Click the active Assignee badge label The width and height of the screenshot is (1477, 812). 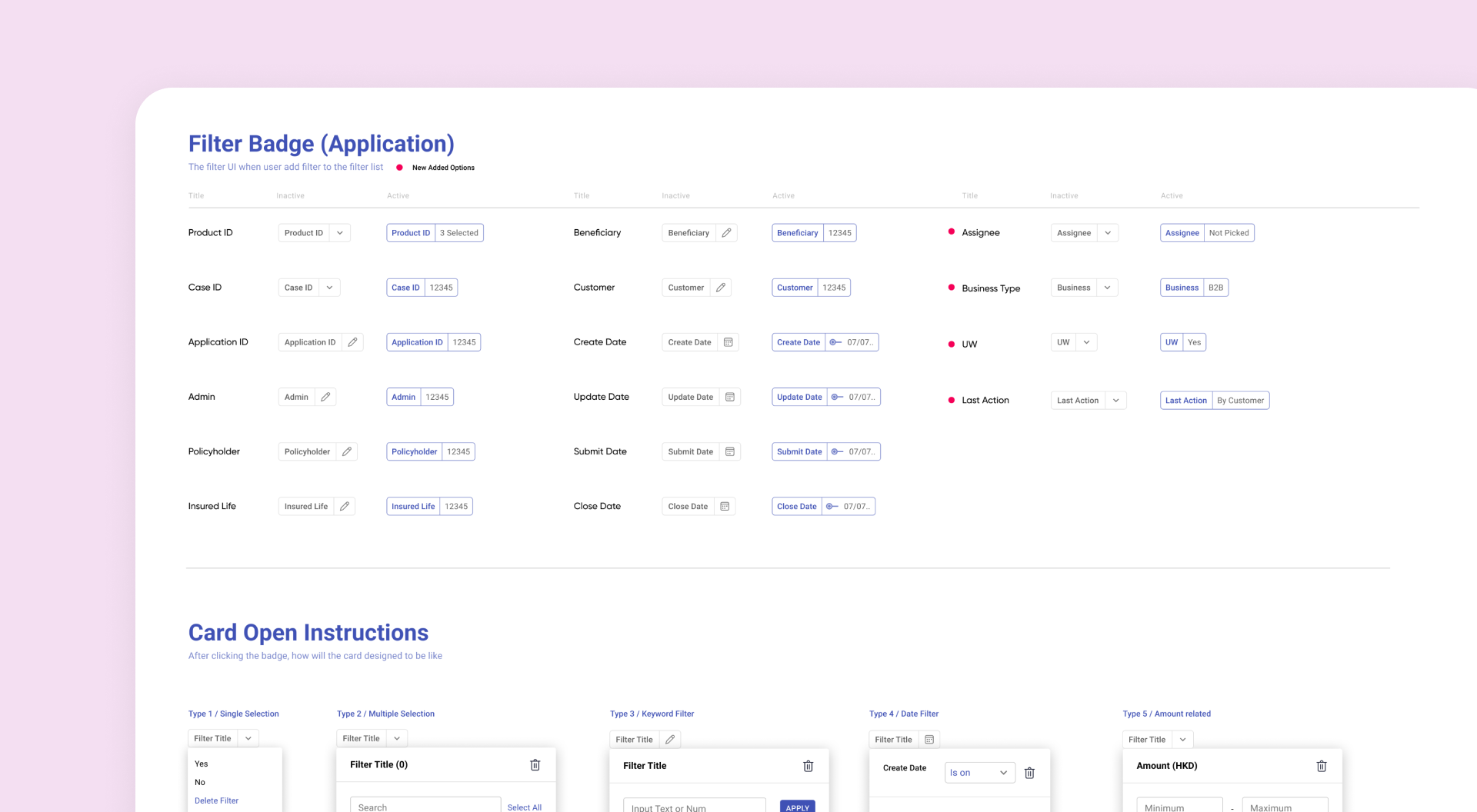pos(1182,232)
